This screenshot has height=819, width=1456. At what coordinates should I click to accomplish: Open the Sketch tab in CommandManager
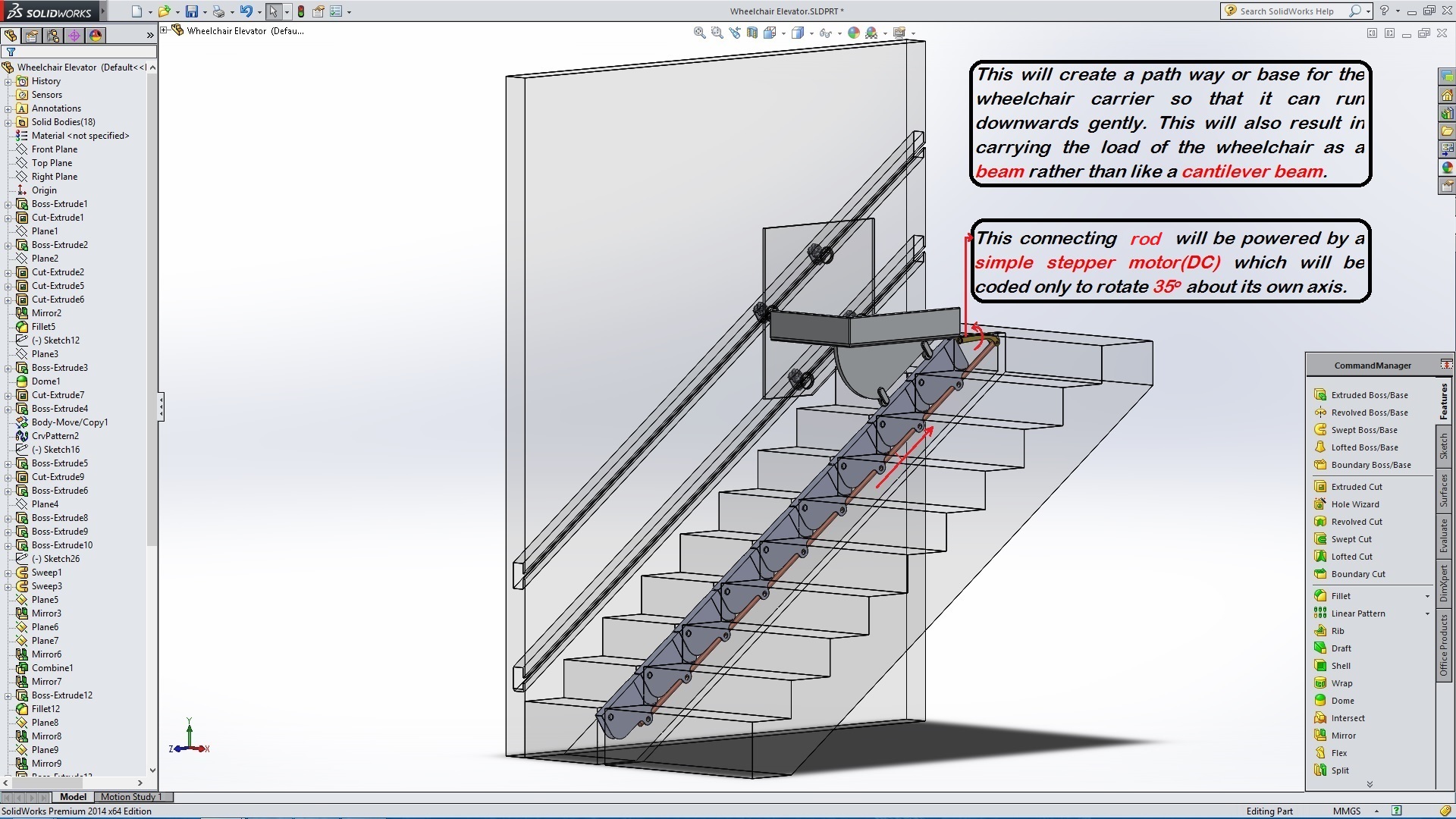click(x=1444, y=447)
